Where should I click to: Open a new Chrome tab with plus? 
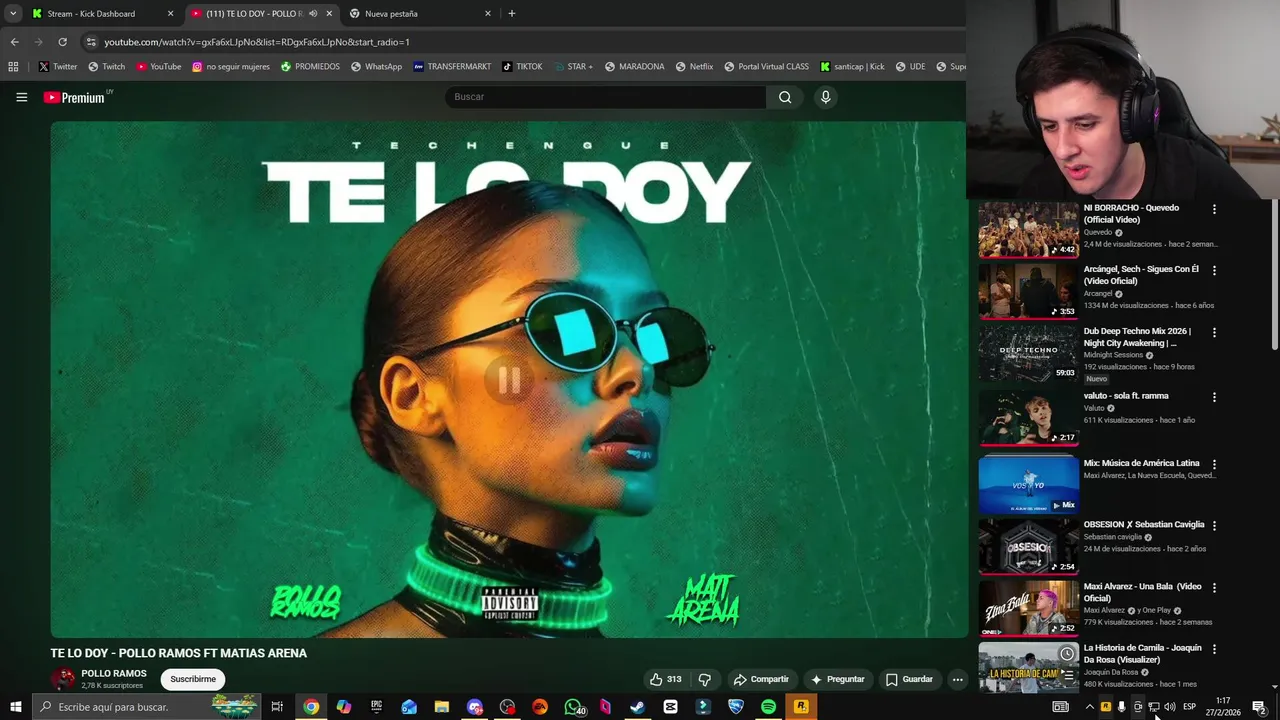(512, 14)
